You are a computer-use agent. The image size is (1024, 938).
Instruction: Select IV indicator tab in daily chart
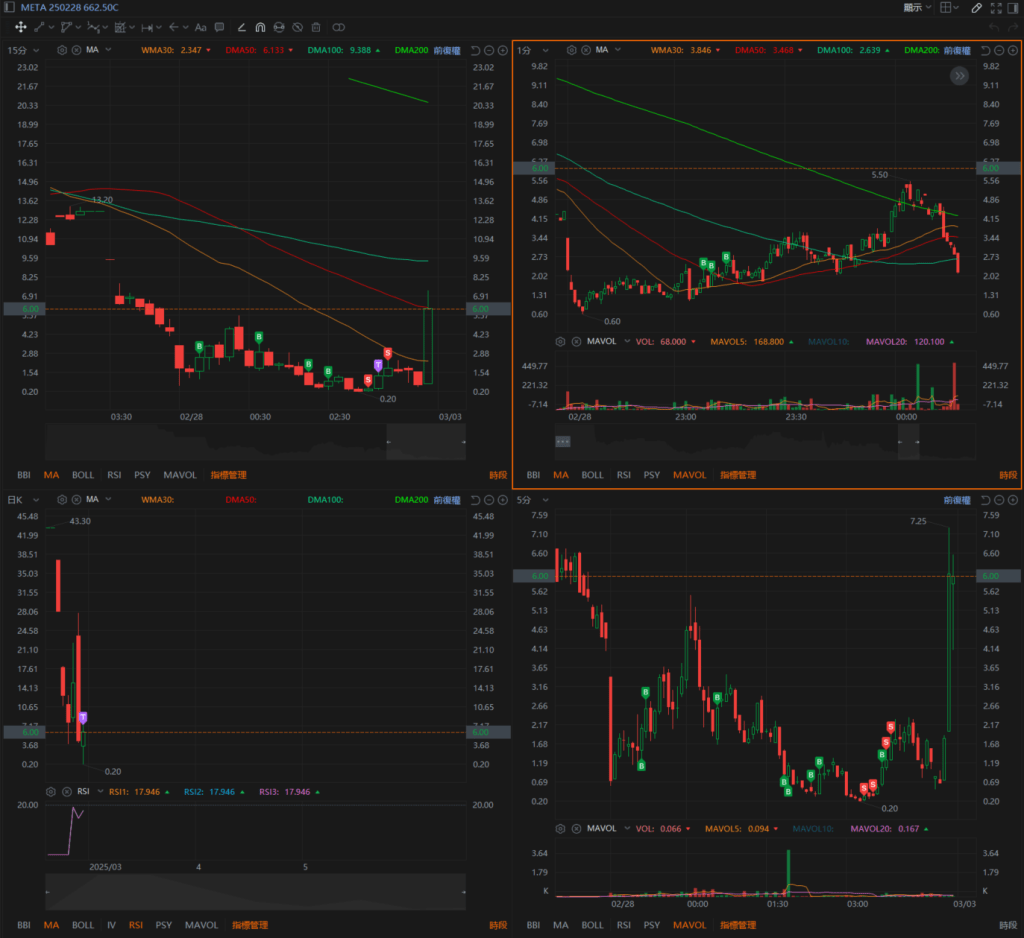pyautogui.click(x=111, y=925)
